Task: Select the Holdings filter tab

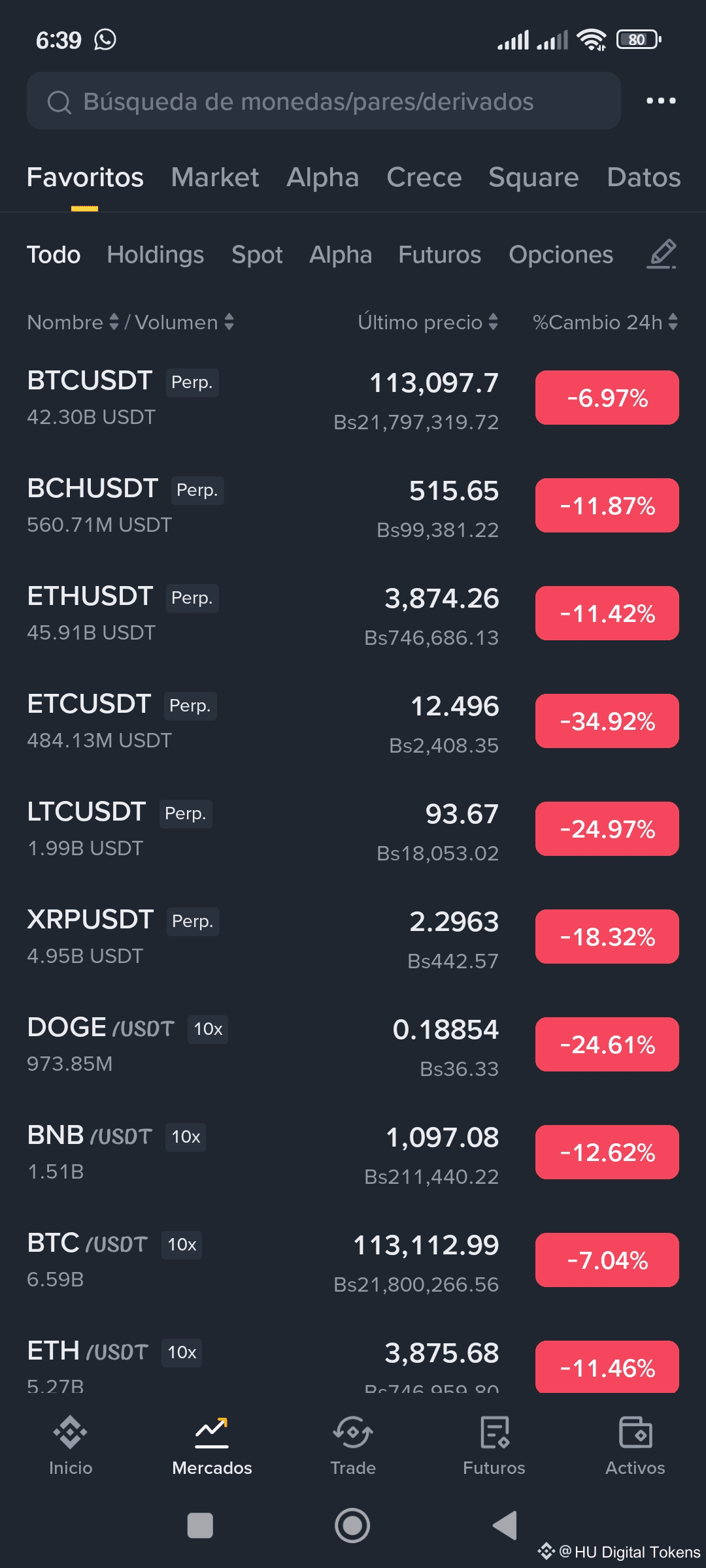Action: 155,255
